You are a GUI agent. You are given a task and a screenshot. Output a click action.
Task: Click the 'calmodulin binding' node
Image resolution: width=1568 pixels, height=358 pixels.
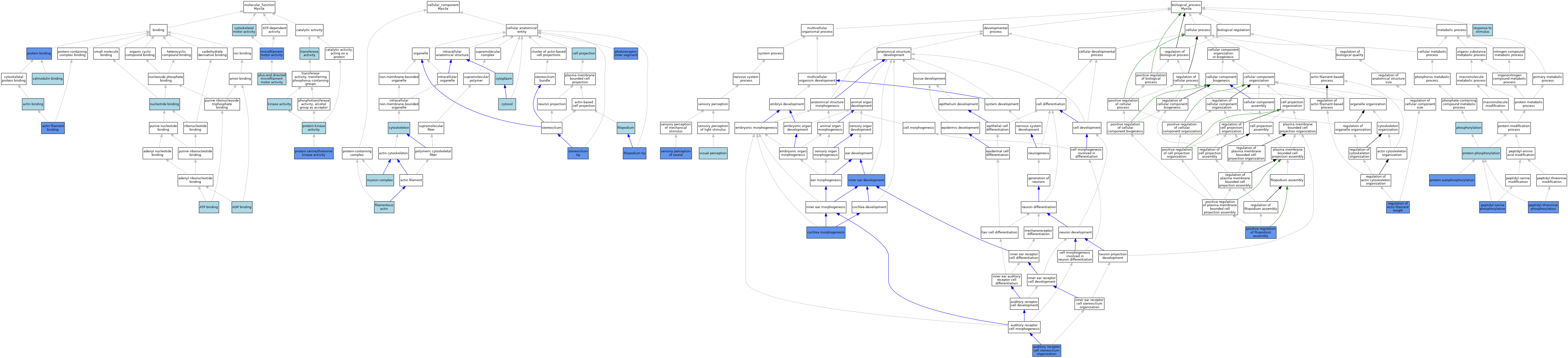tap(47, 78)
